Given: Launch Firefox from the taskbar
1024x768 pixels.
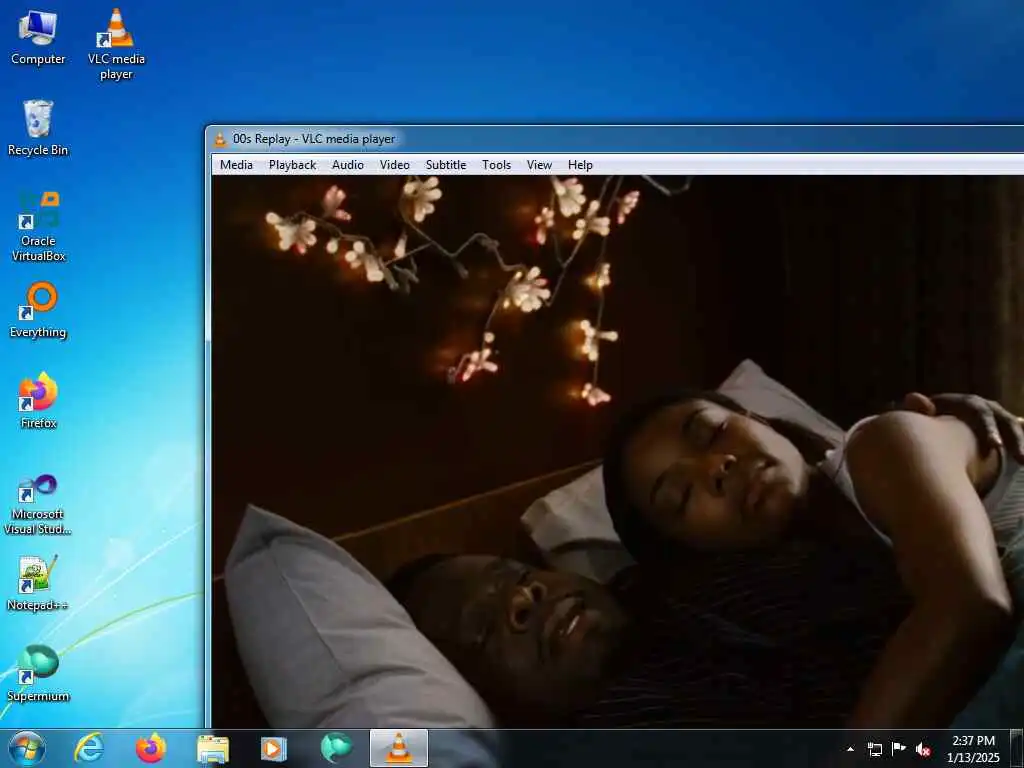Looking at the screenshot, I should click(151, 748).
